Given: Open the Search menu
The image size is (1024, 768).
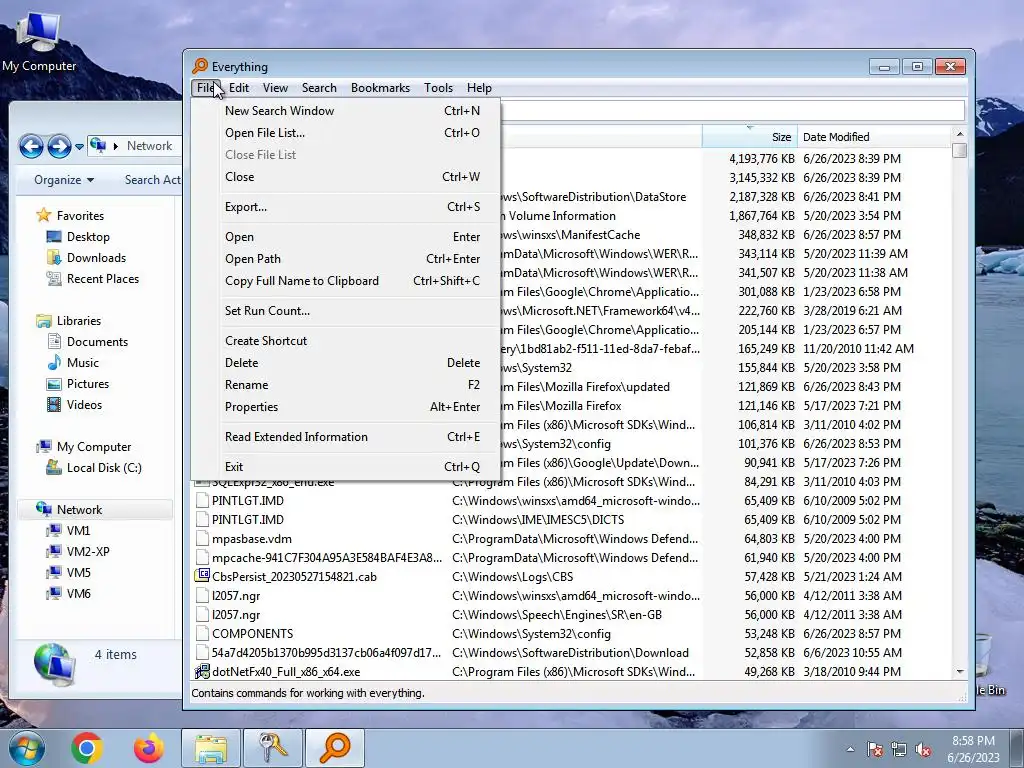Looking at the screenshot, I should point(319,88).
